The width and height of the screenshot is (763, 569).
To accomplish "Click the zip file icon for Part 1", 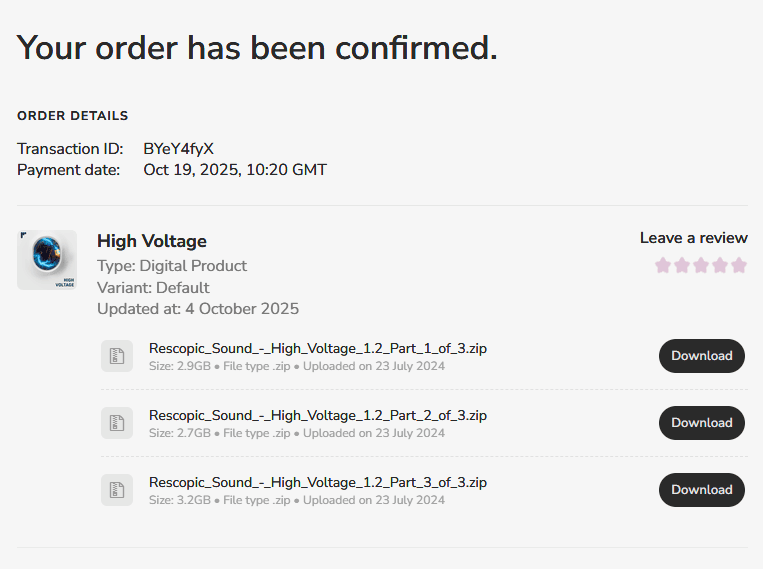I will click(117, 356).
